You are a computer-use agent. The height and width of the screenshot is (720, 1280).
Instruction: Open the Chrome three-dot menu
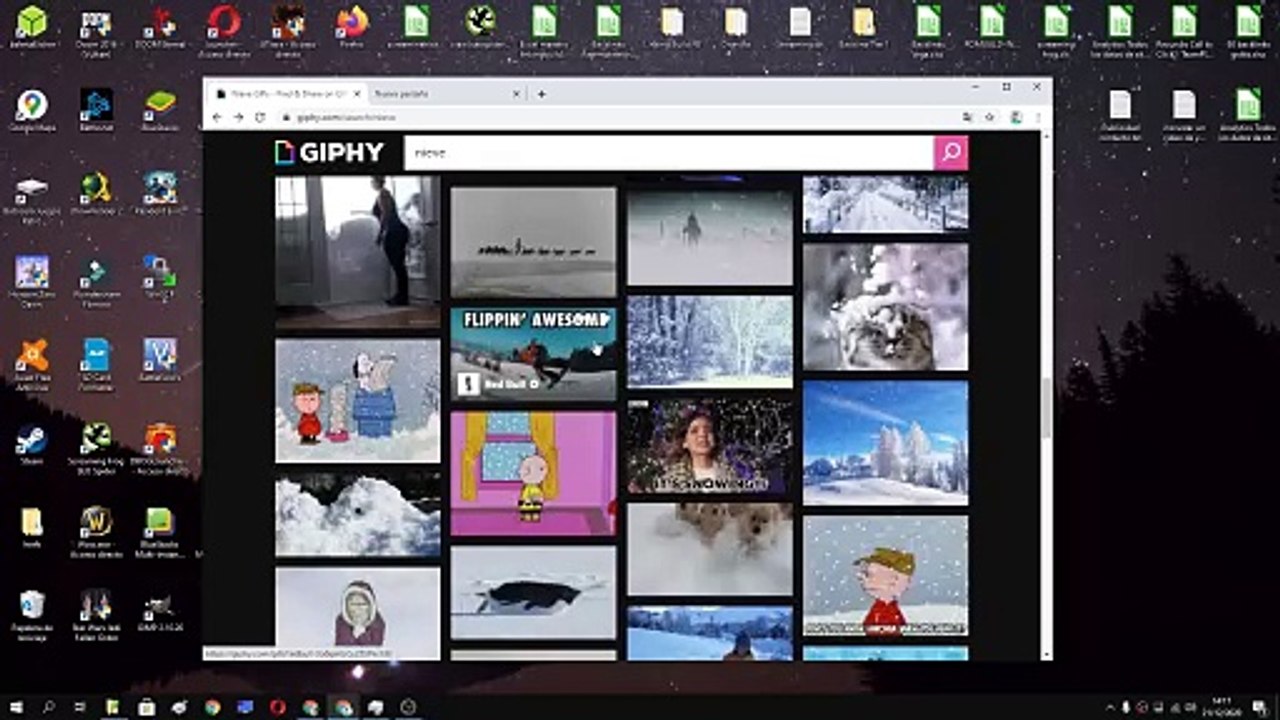(1037, 117)
